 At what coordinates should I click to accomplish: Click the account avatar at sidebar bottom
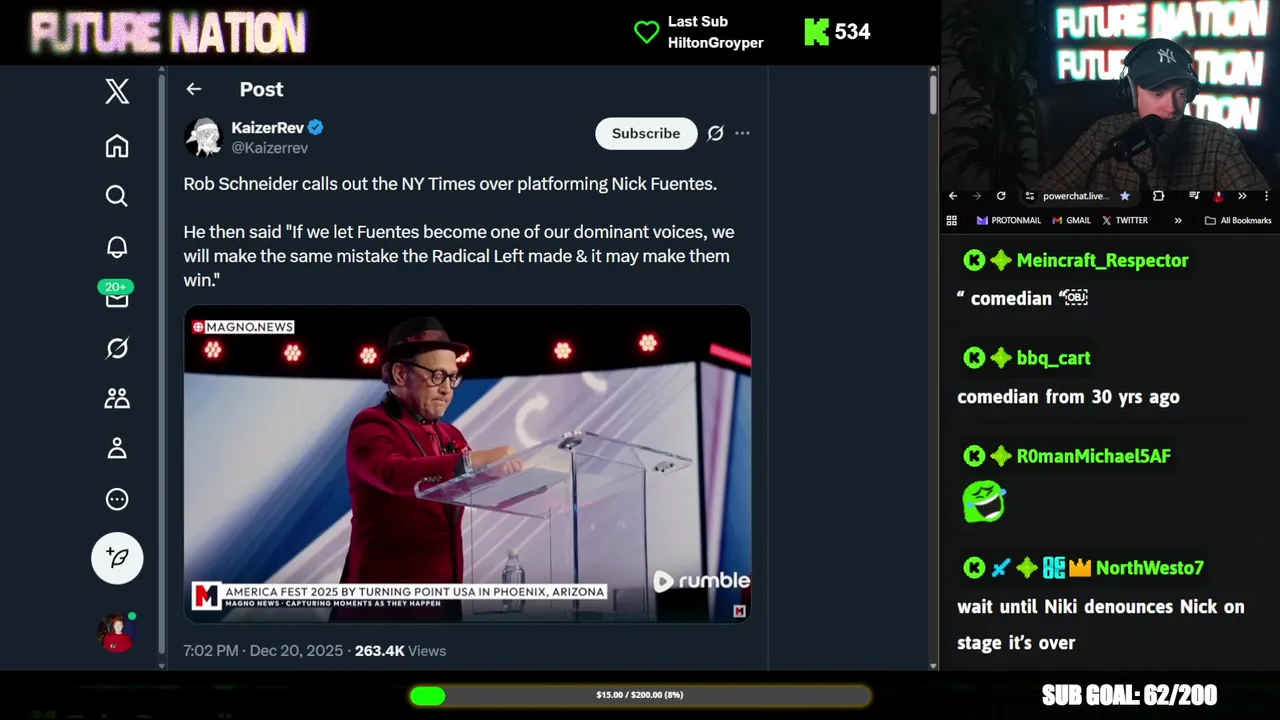click(117, 632)
